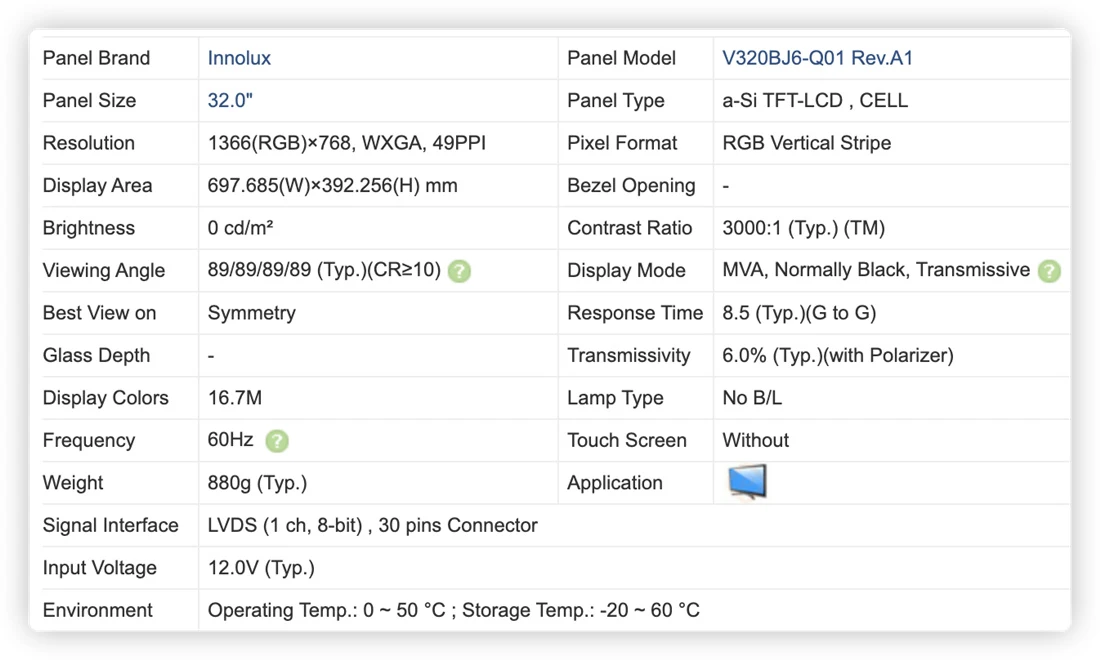Select the a-Si TFT-LCD , CELL panel type
Viewport: 1100px width, 660px height.
(x=815, y=100)
